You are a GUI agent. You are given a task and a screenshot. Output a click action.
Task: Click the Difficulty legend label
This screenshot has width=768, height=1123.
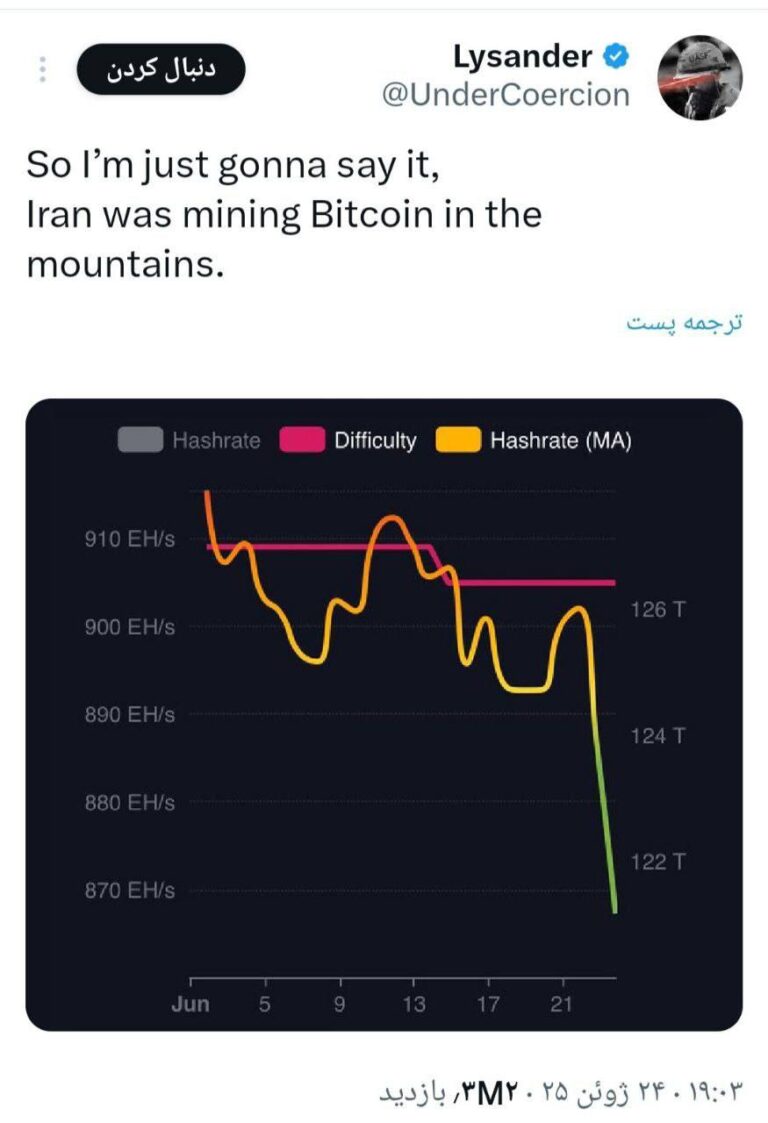[x=377, y=440]
